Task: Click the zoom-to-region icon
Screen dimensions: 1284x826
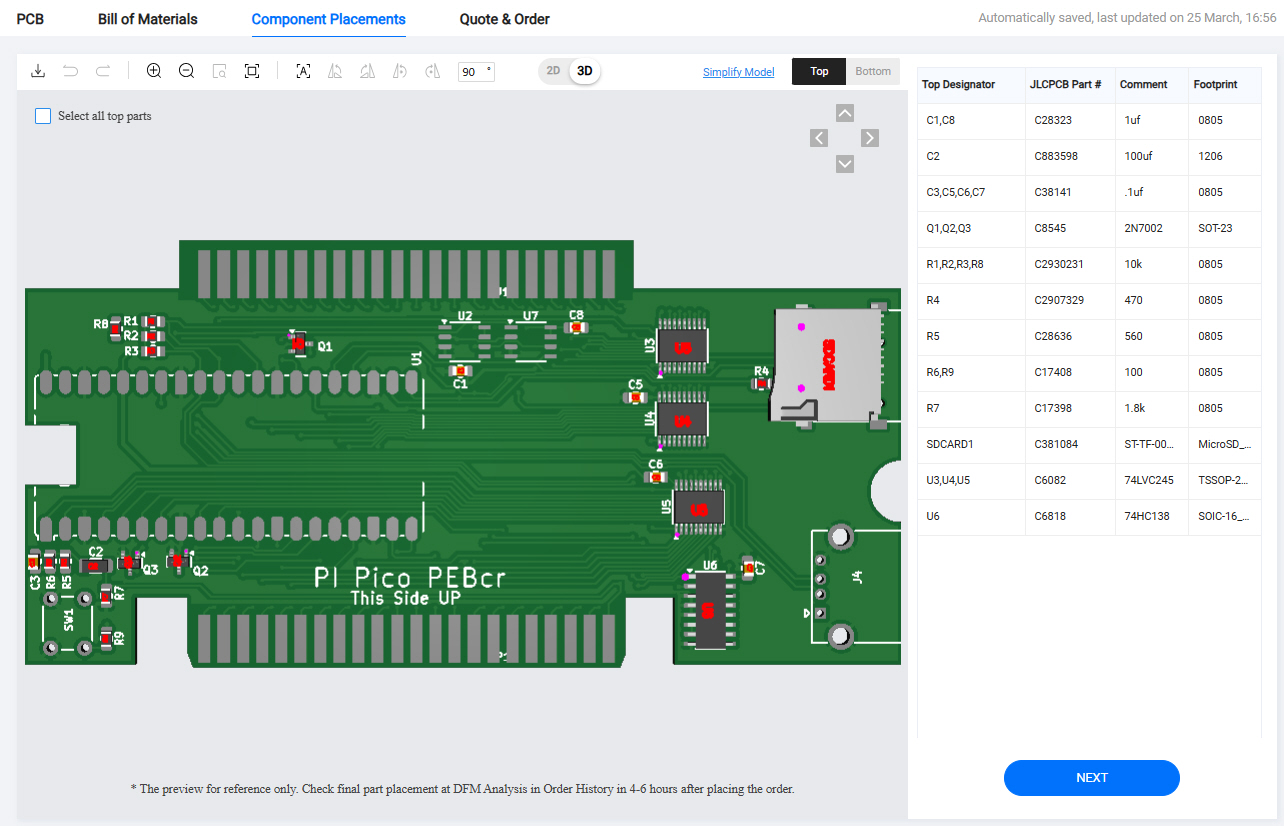Action: click(219, 71)
